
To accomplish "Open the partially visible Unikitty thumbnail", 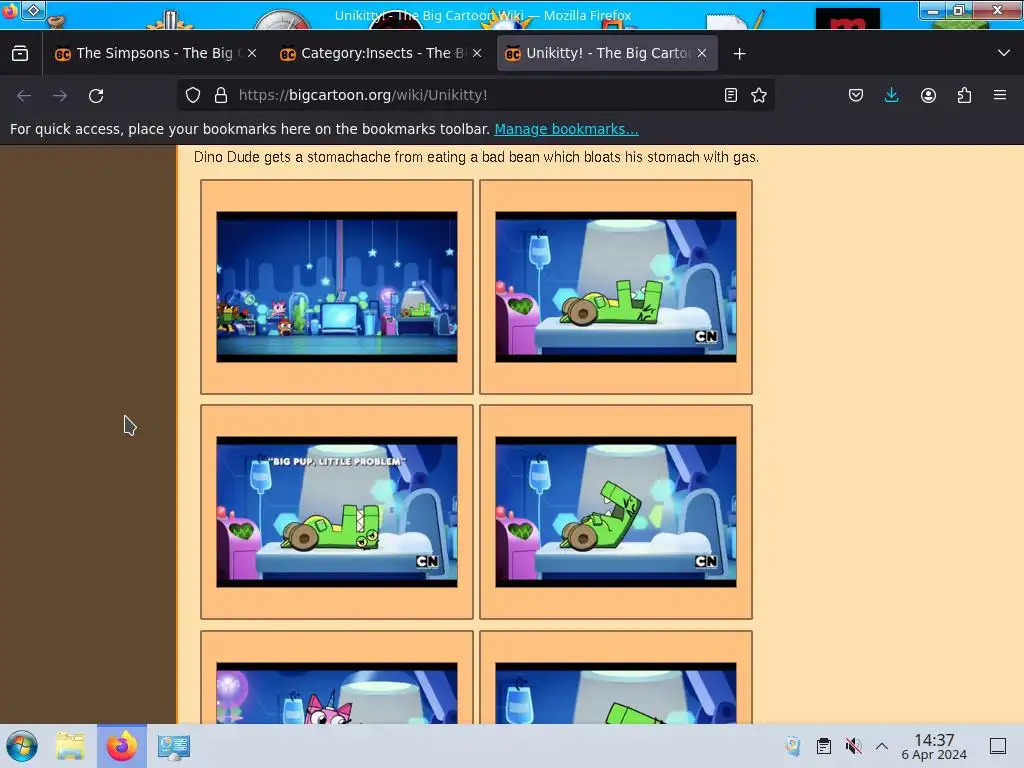I will tap(337, 693).
